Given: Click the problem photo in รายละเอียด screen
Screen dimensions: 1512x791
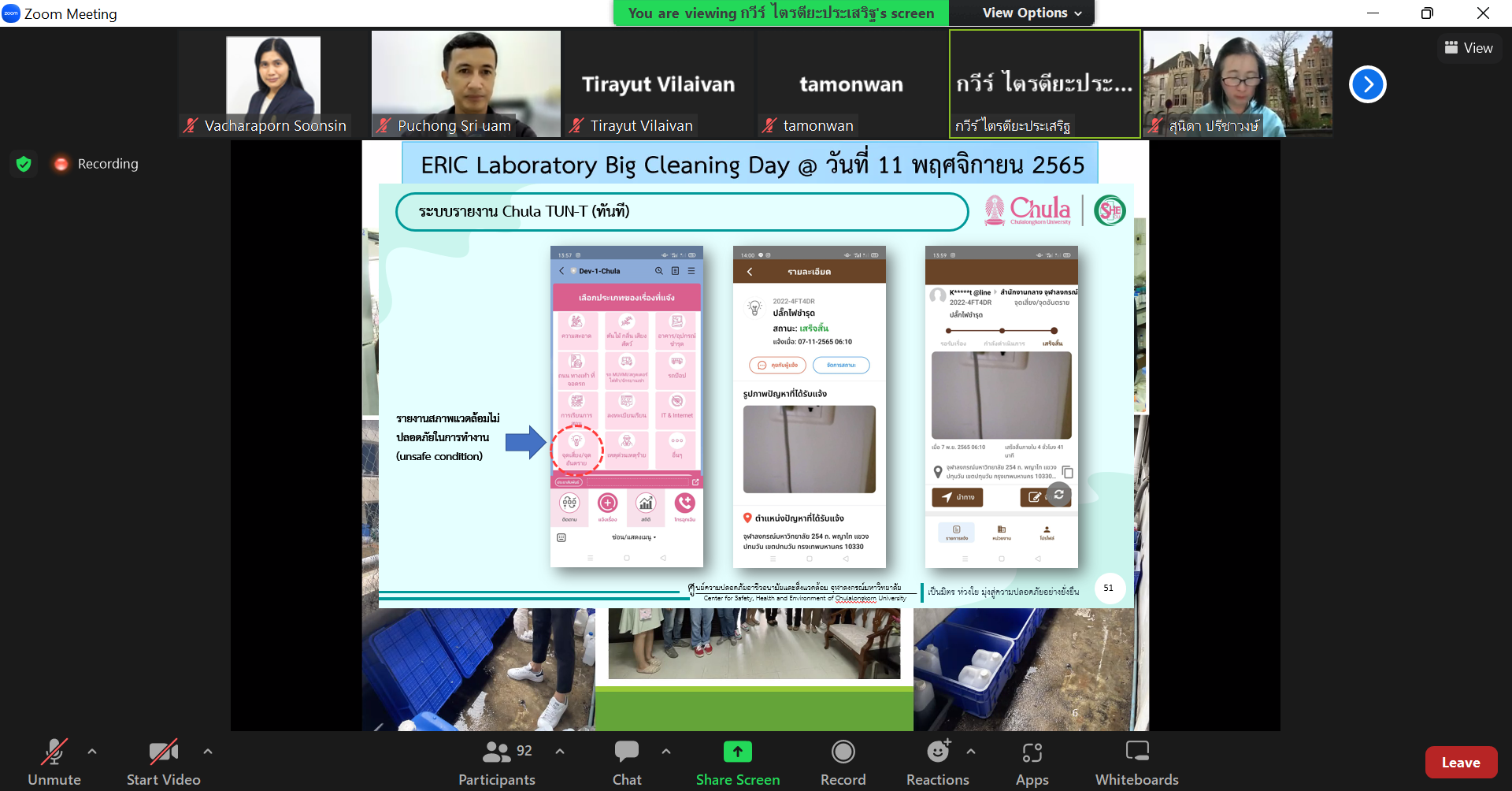Looking at the screenshot, I should 809,449.
